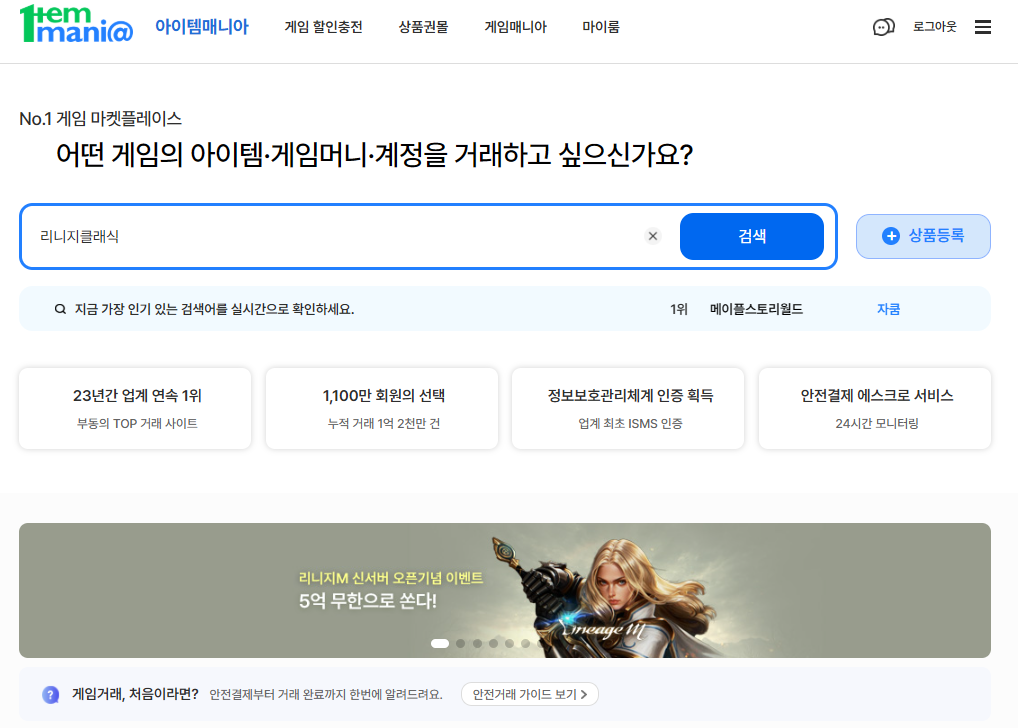Click the 누적 거래 1억 2천만 건 text
This screenshot has height=728, width=1018.
(384, 423)
